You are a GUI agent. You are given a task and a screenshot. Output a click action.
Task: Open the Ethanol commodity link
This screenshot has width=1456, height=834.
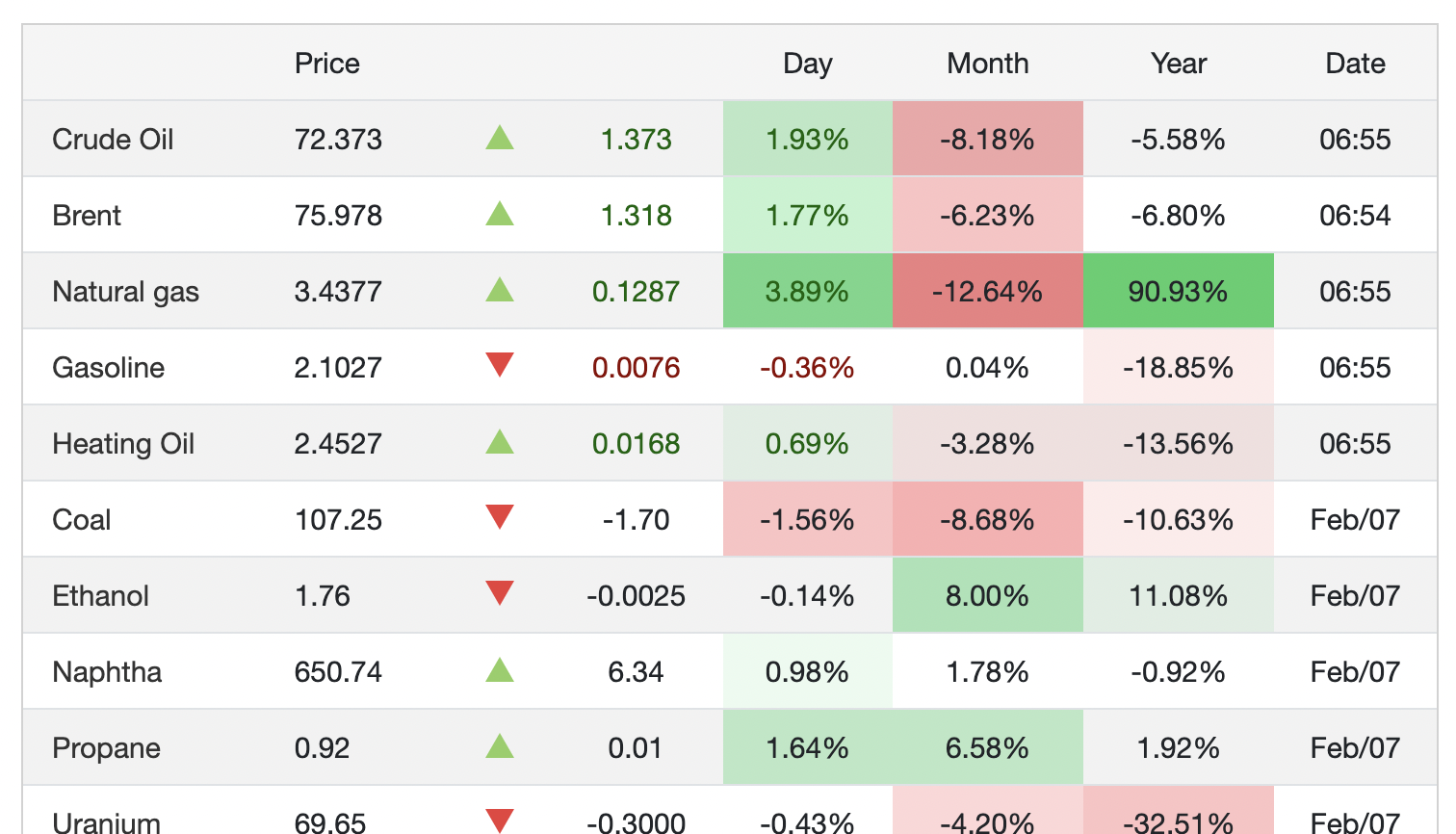(100, 596)
